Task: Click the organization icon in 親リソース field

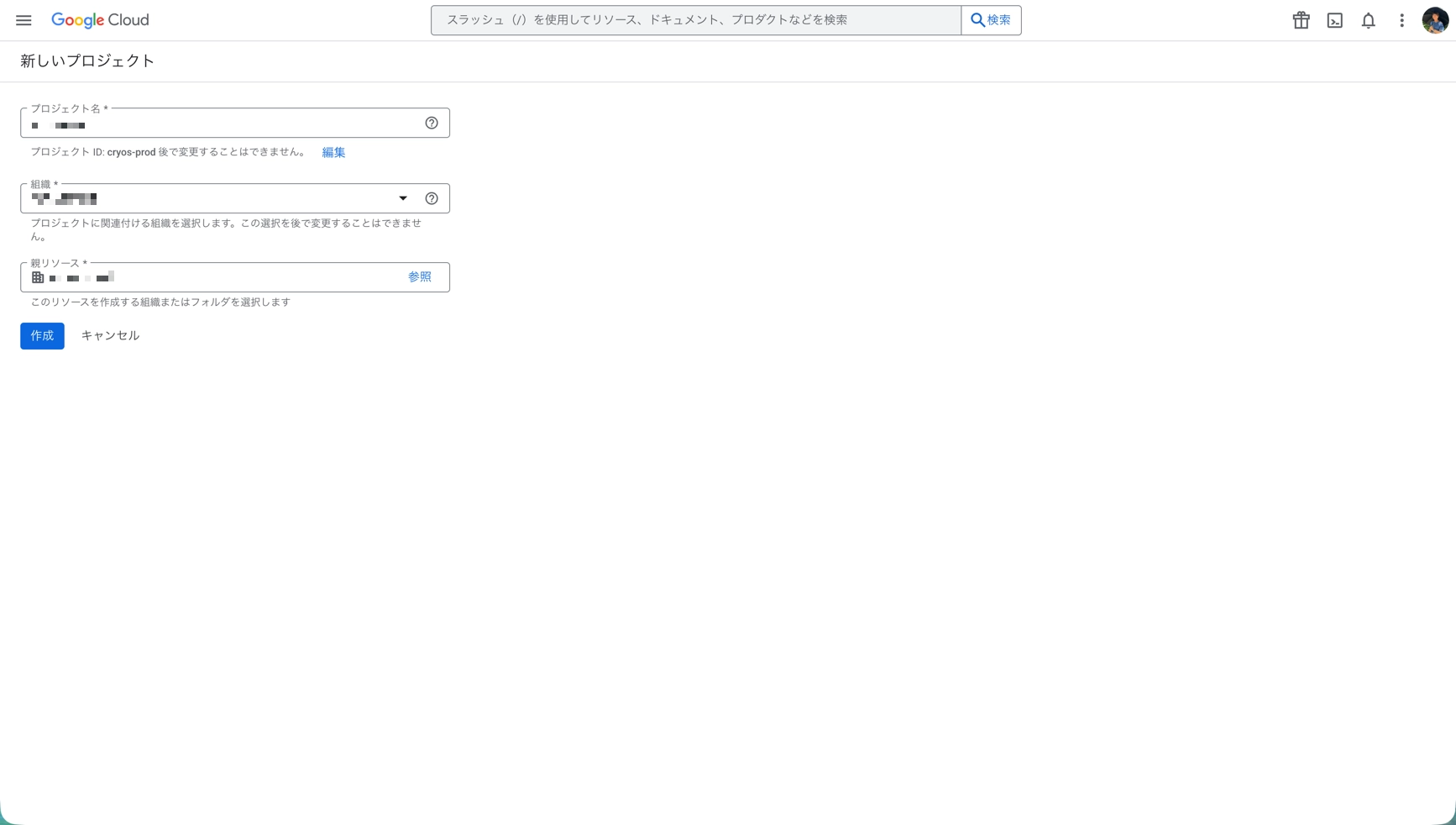Action: 38,277
